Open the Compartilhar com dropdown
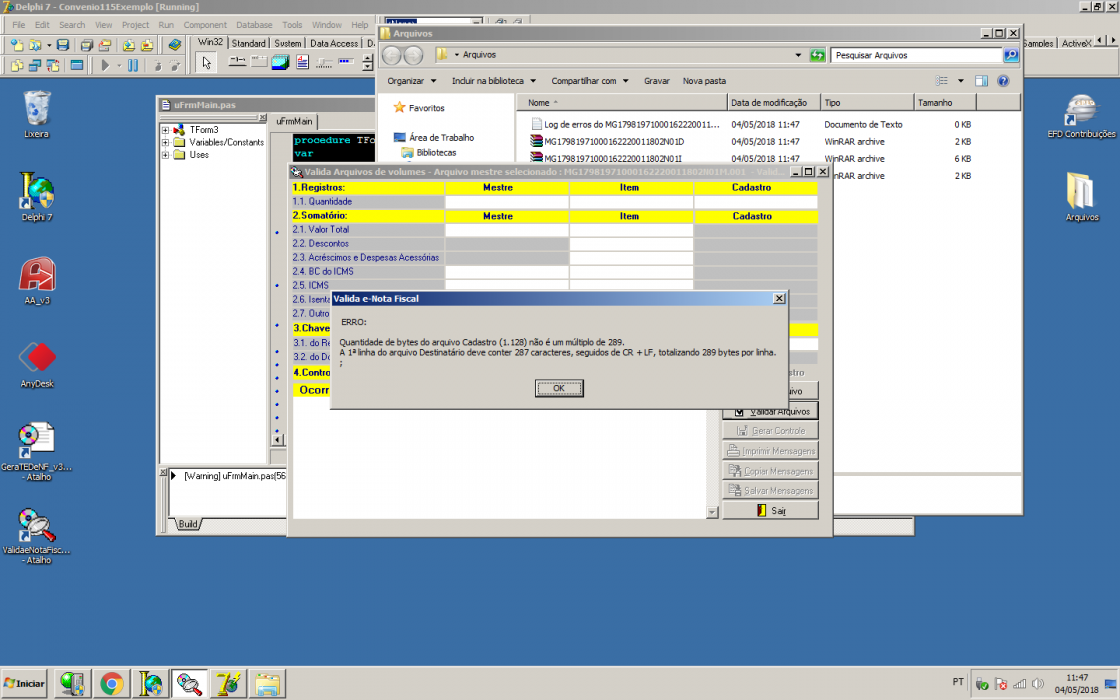Screen dimensions: 1120x700 point(589,81)
